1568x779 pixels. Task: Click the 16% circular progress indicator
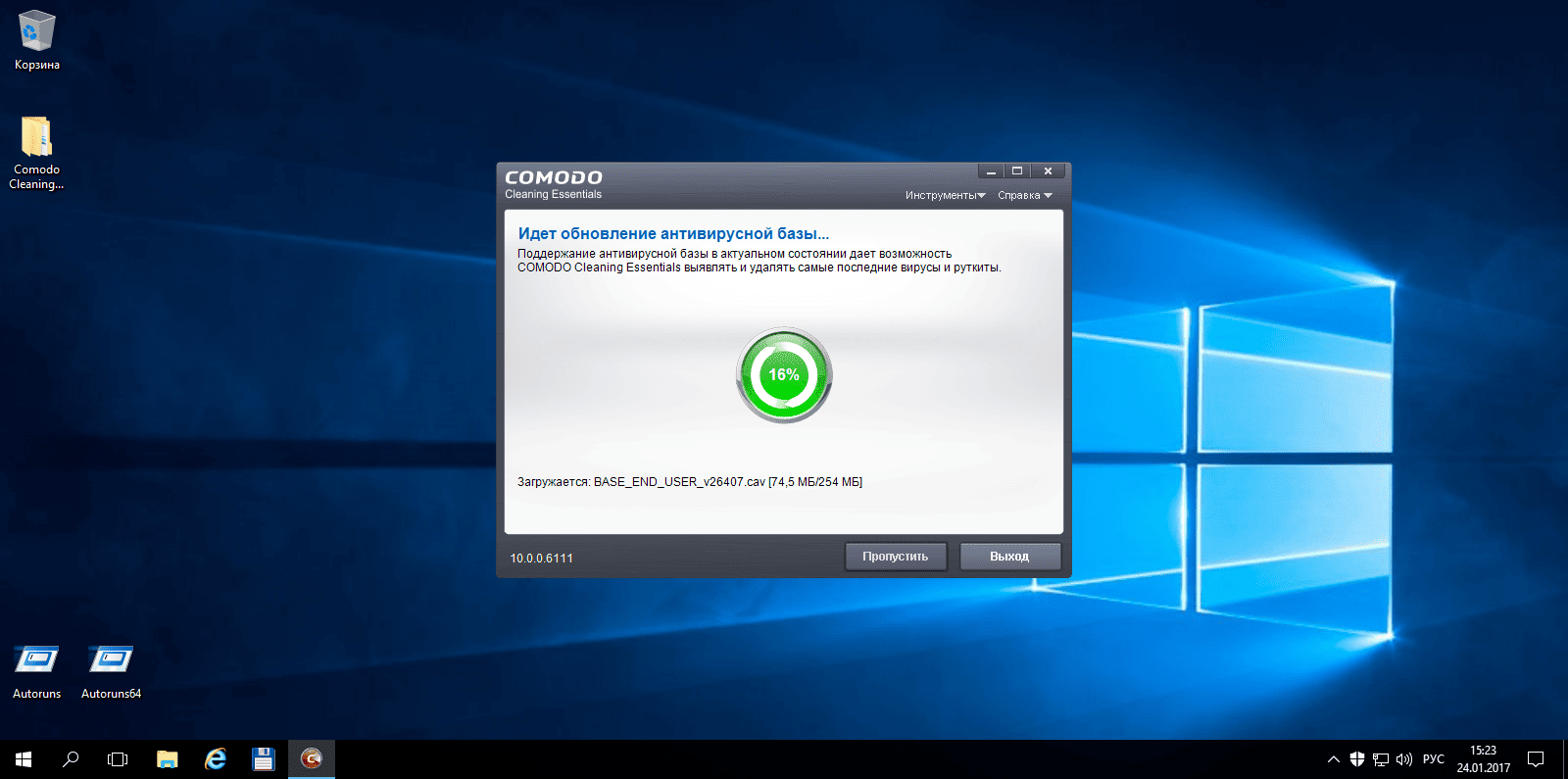tap(784, 375)
